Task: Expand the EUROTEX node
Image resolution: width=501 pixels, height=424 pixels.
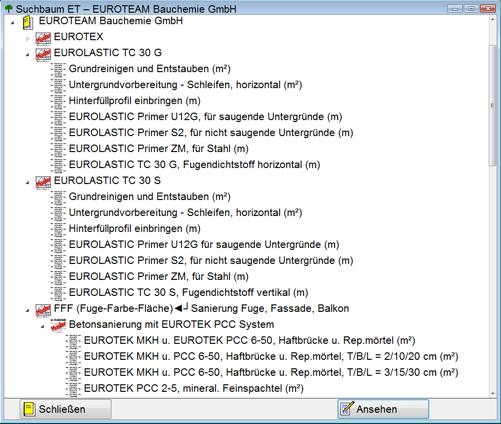Action: point(28,39)
